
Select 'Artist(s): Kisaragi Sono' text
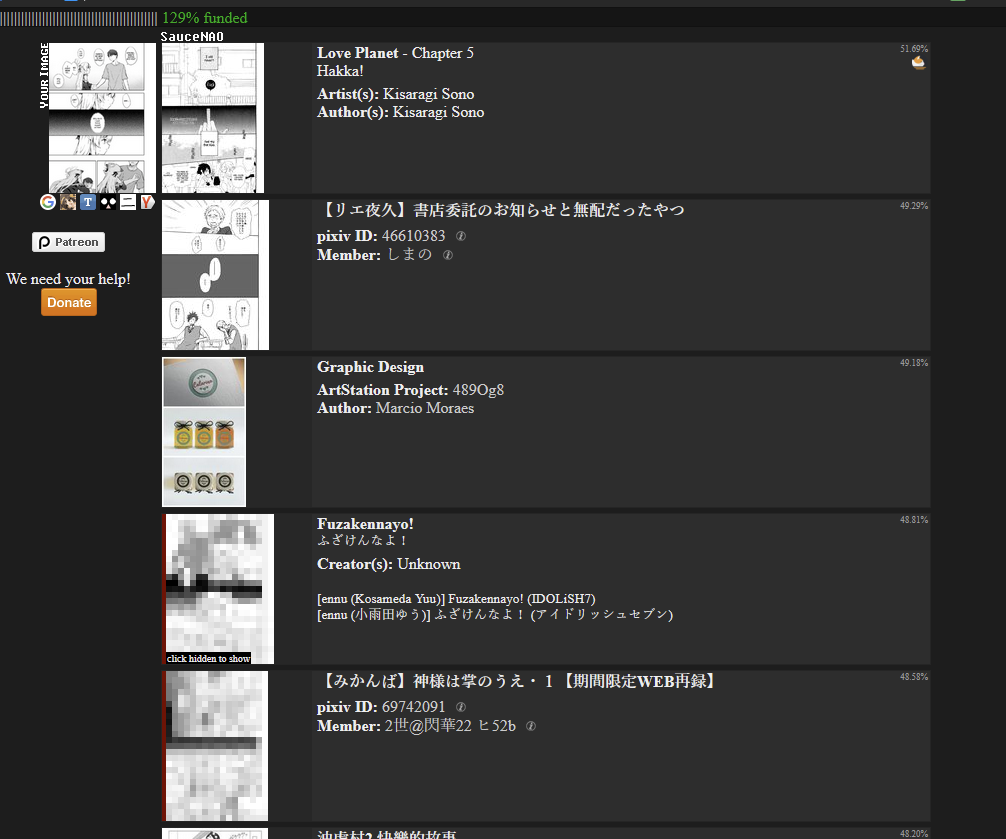click(395, 94)
